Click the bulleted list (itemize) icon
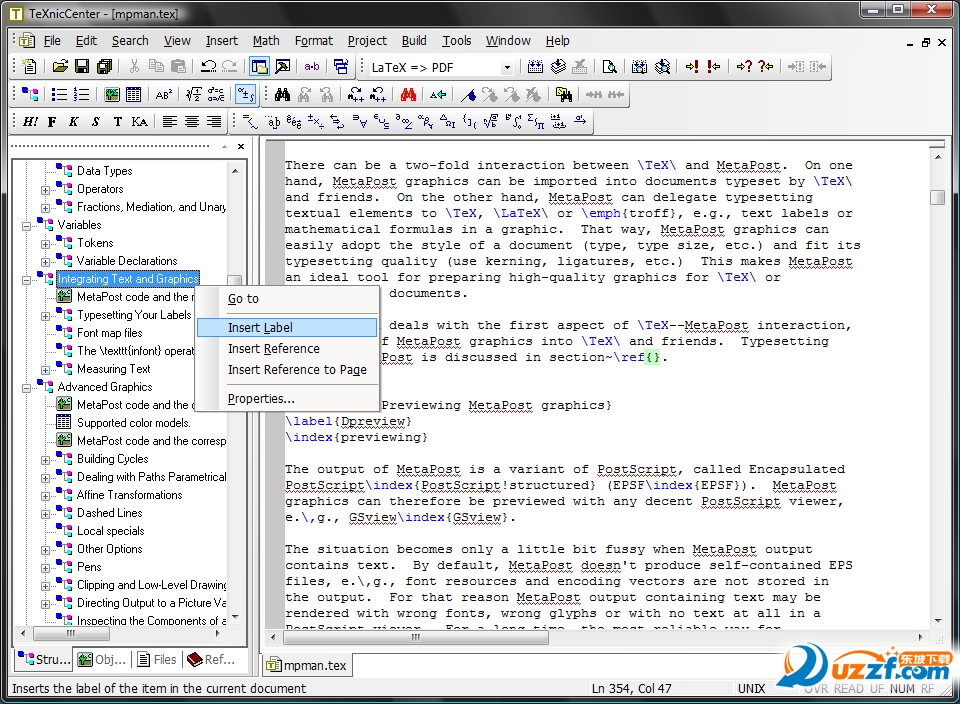 pyautogui.click(x=60, y=95)
